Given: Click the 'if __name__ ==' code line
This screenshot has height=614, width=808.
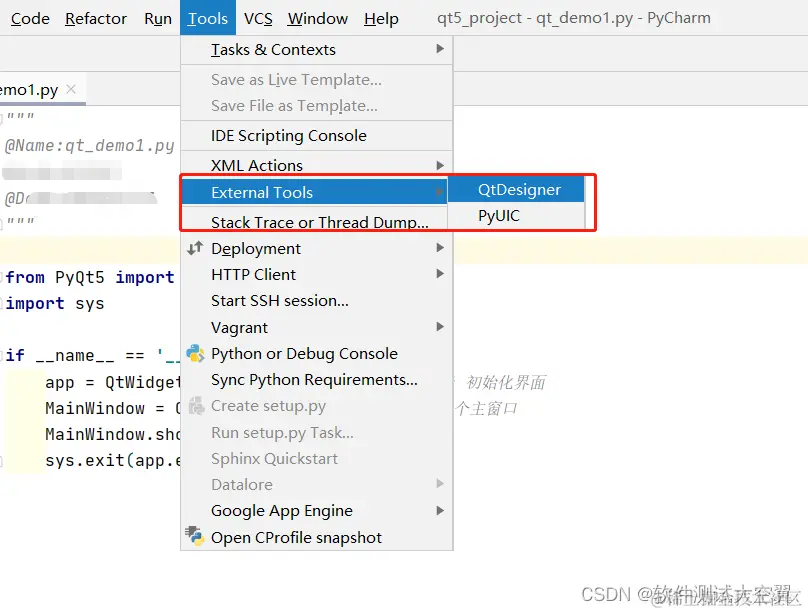Looking at the screenshot, I should [92, 355].
